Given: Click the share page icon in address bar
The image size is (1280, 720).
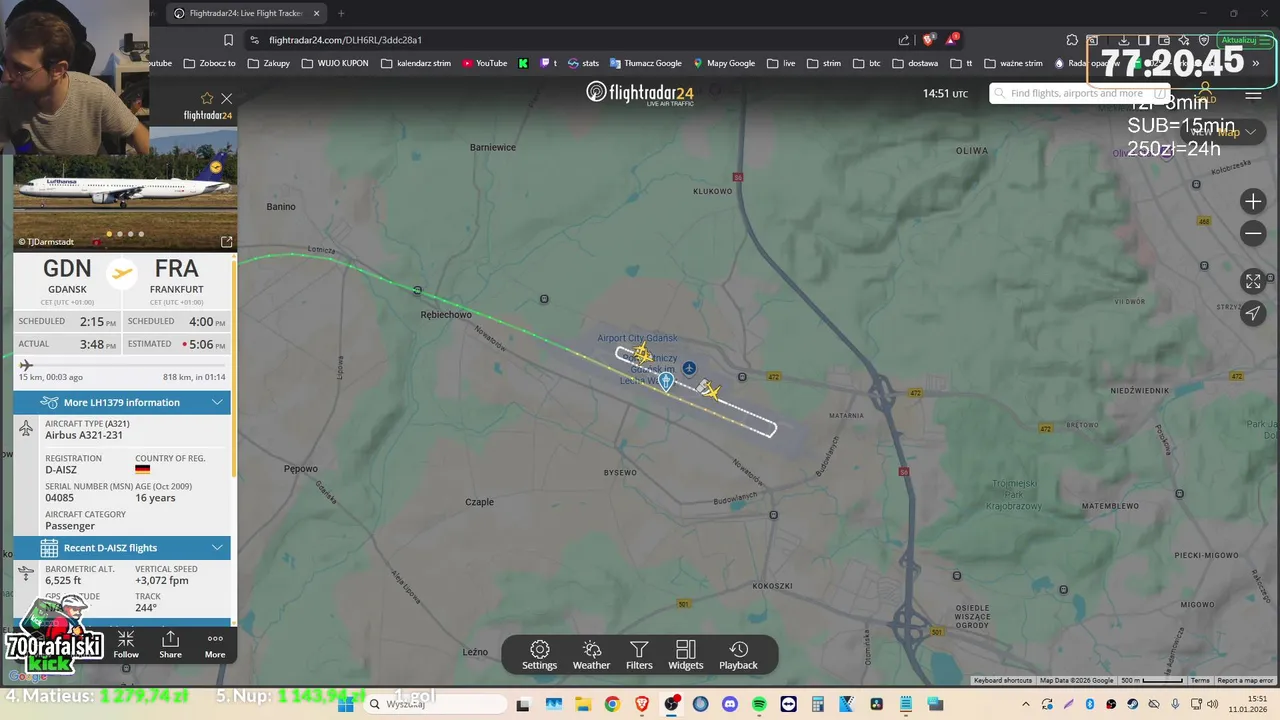Looking at the screenshot, I should pyautogui.click(x=904, y=40).
